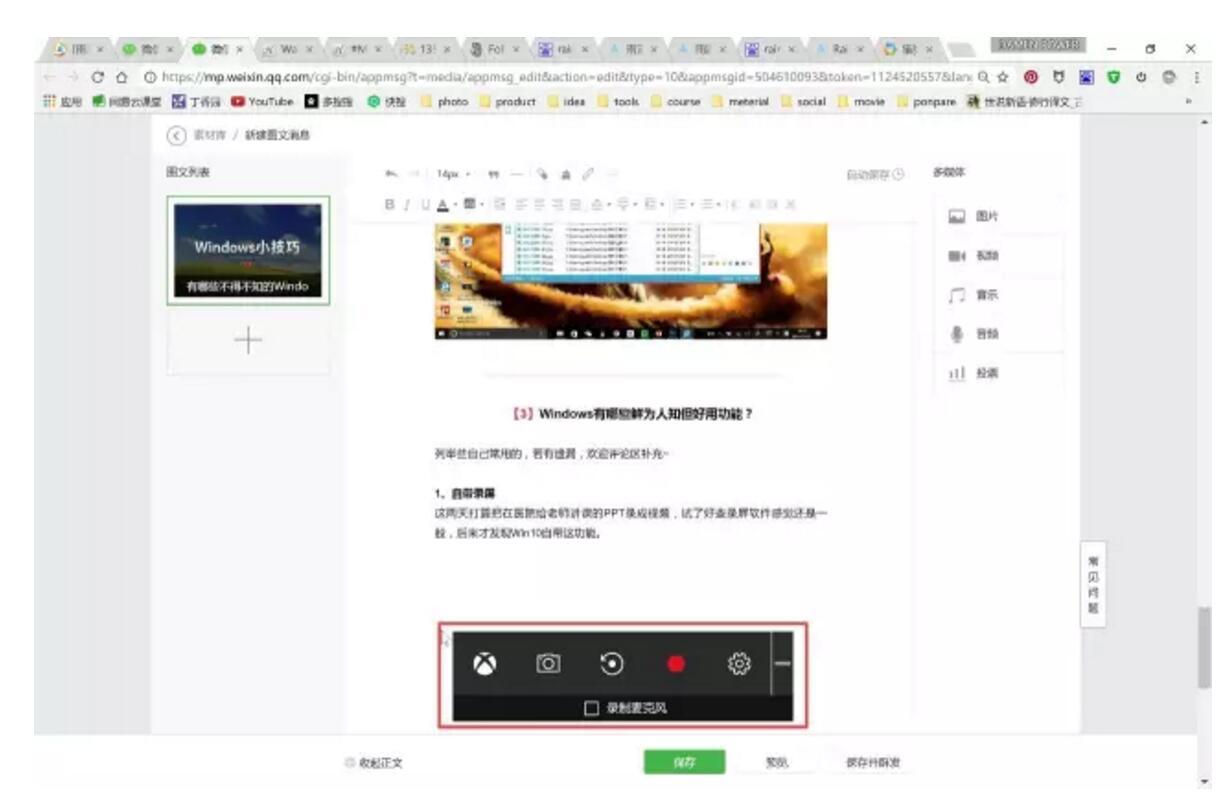Toggle bold formatting
The width and height of the screenshot is (1231, 811).
click(391, 204)
